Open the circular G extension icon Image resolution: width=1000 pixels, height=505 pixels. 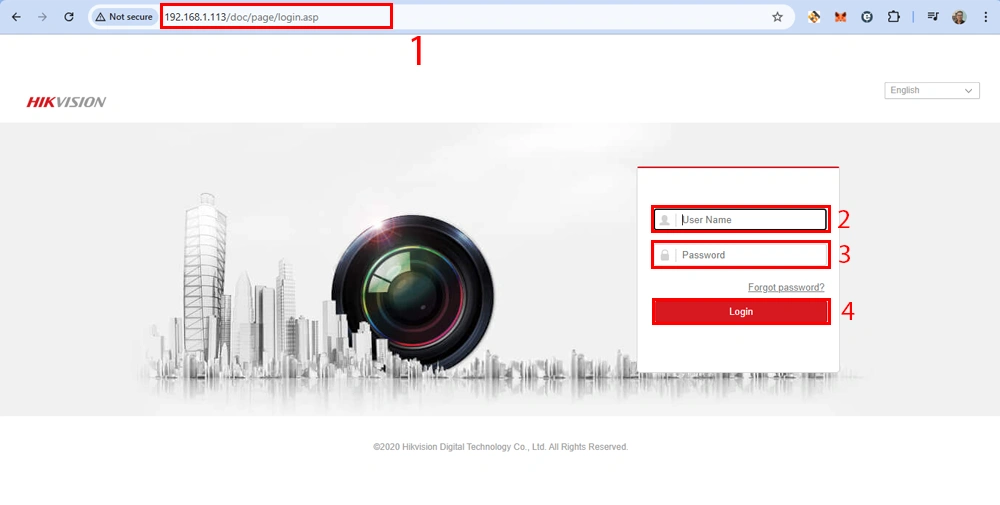pos(867,17)
